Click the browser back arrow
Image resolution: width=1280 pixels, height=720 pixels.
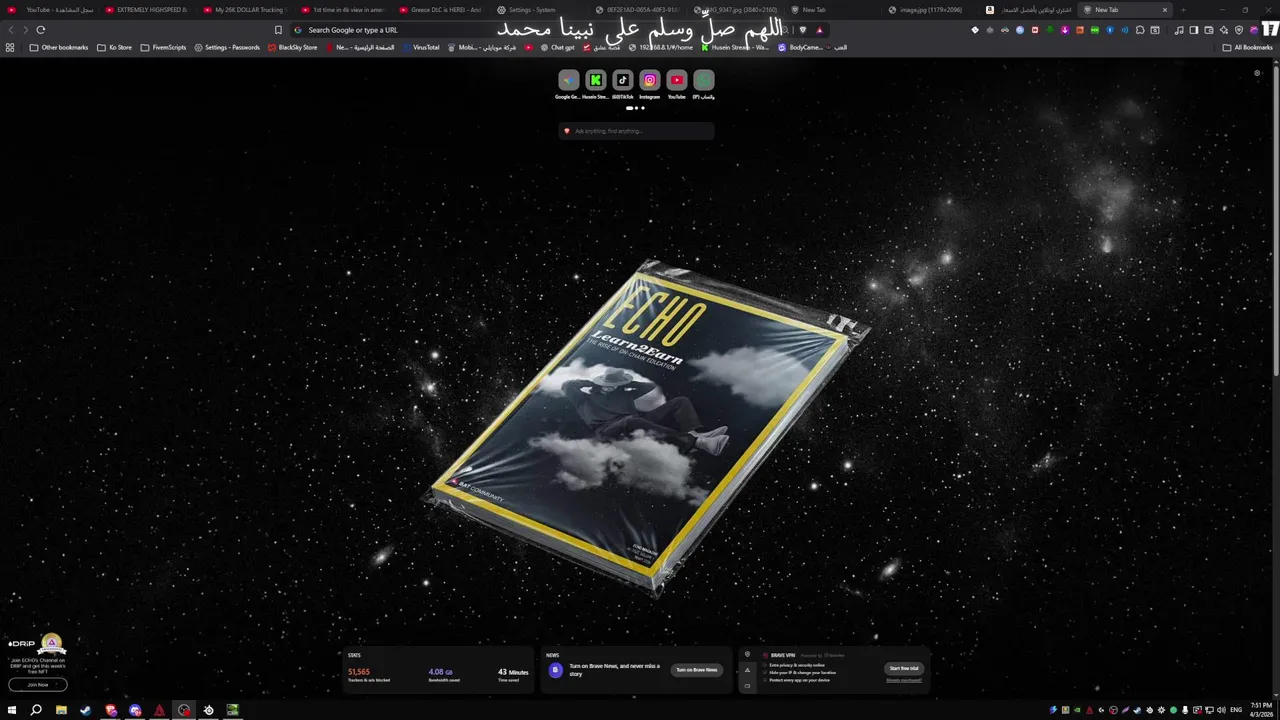[11, 30]
